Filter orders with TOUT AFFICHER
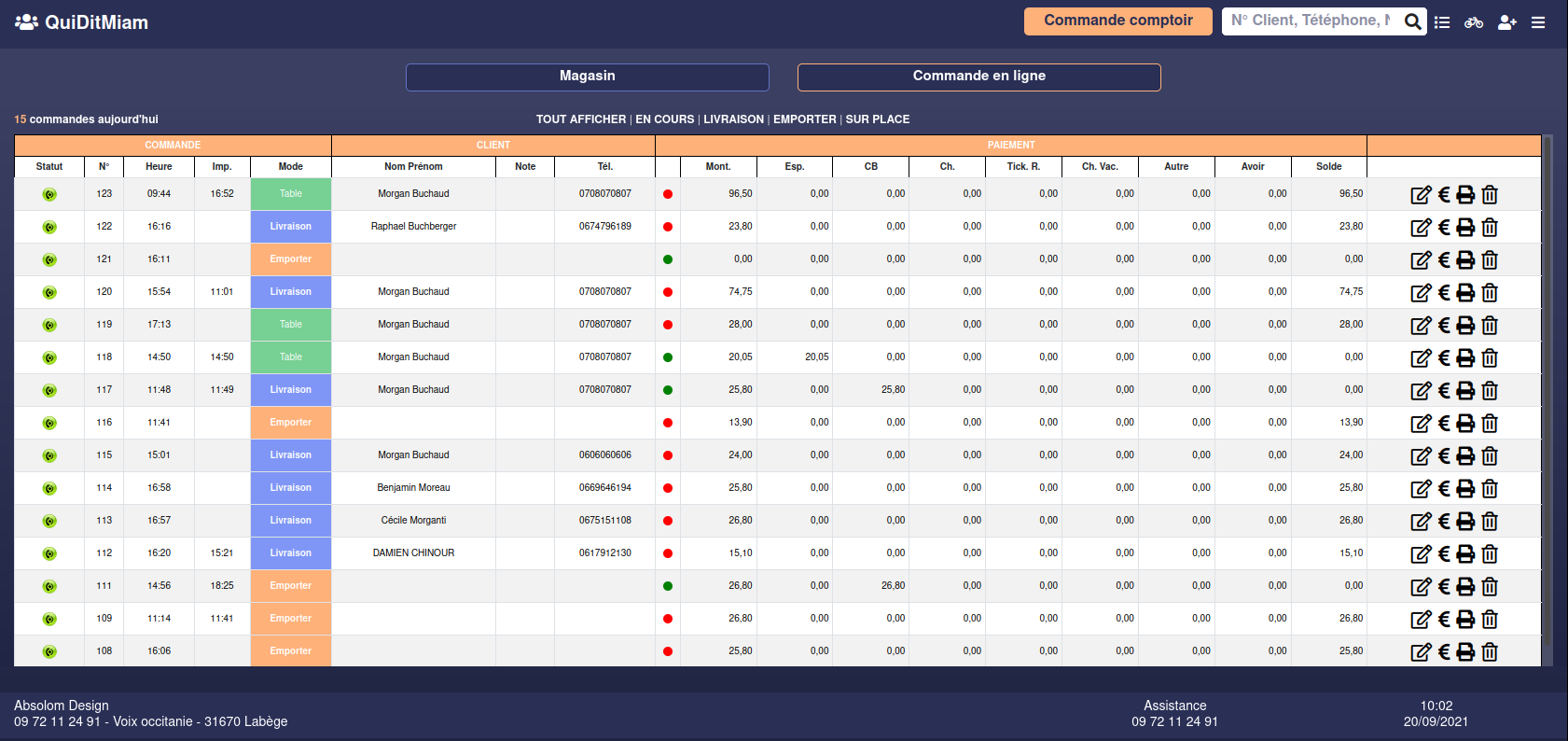 pyautogui.click(x=581, y=119)
